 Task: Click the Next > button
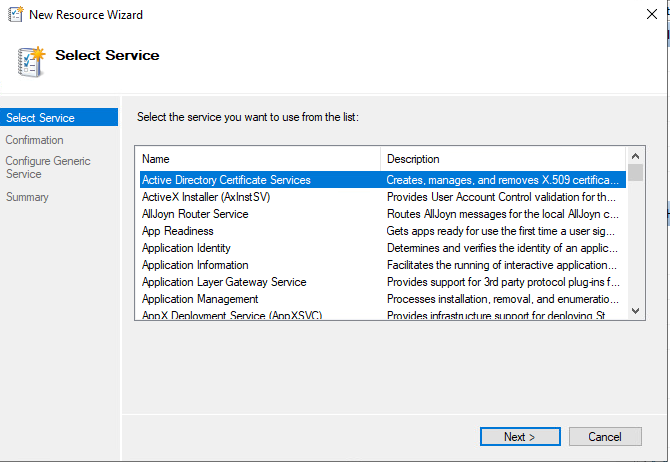tap(520, 436)
